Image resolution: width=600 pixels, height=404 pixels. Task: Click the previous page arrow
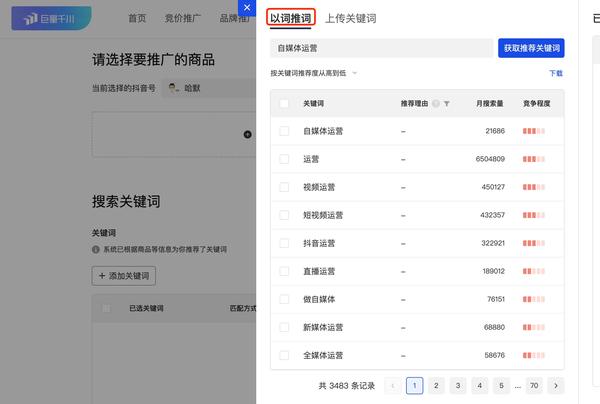pyautogui.click(x=392, y=386)
